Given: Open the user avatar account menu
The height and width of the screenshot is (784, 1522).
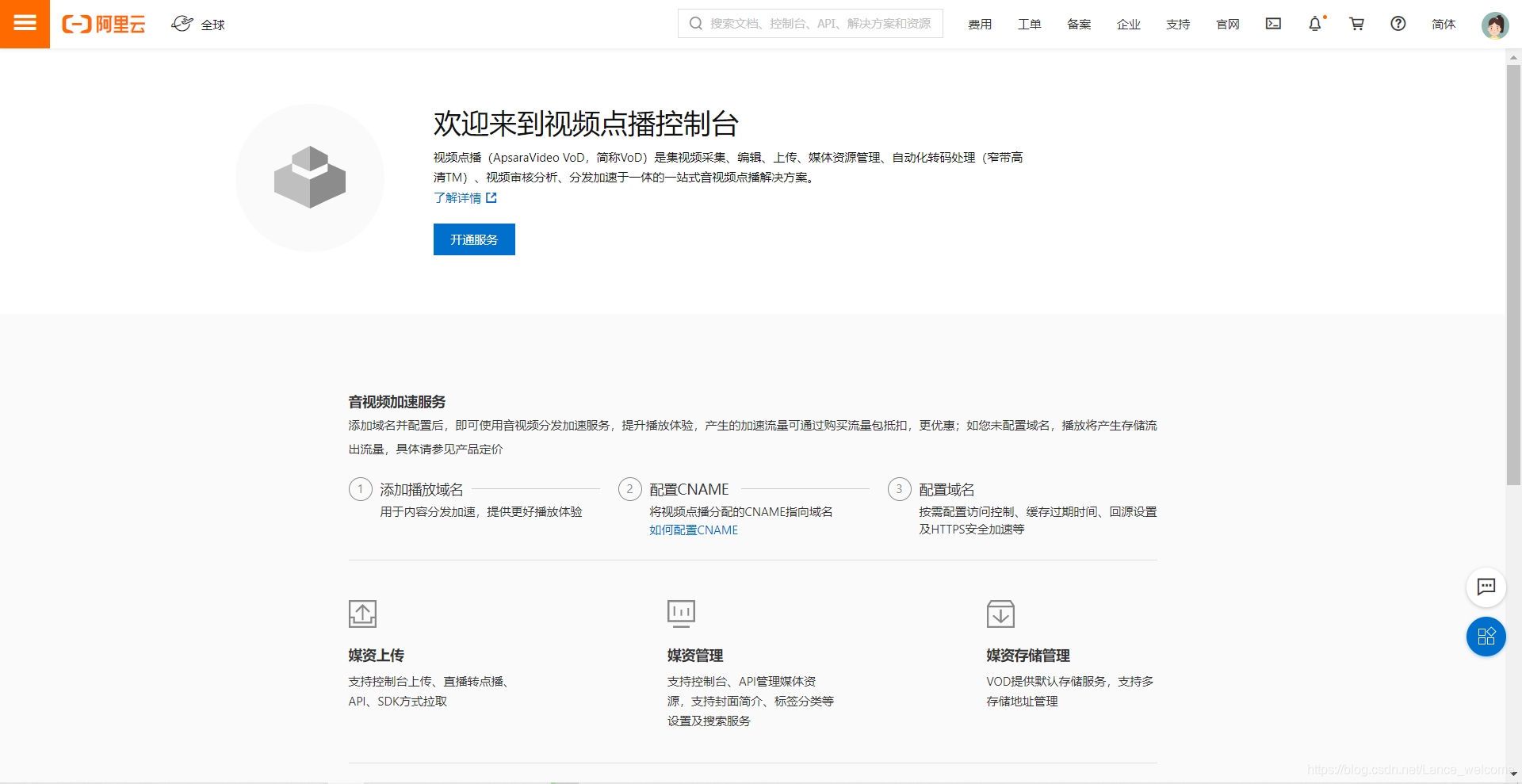Looking at the screenshot, I should 1495,25.
